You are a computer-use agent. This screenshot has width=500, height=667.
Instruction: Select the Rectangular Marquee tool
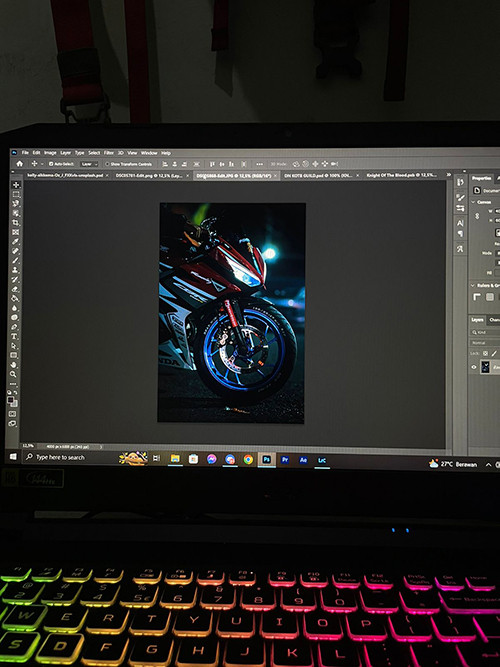click(x=16, y=194)
